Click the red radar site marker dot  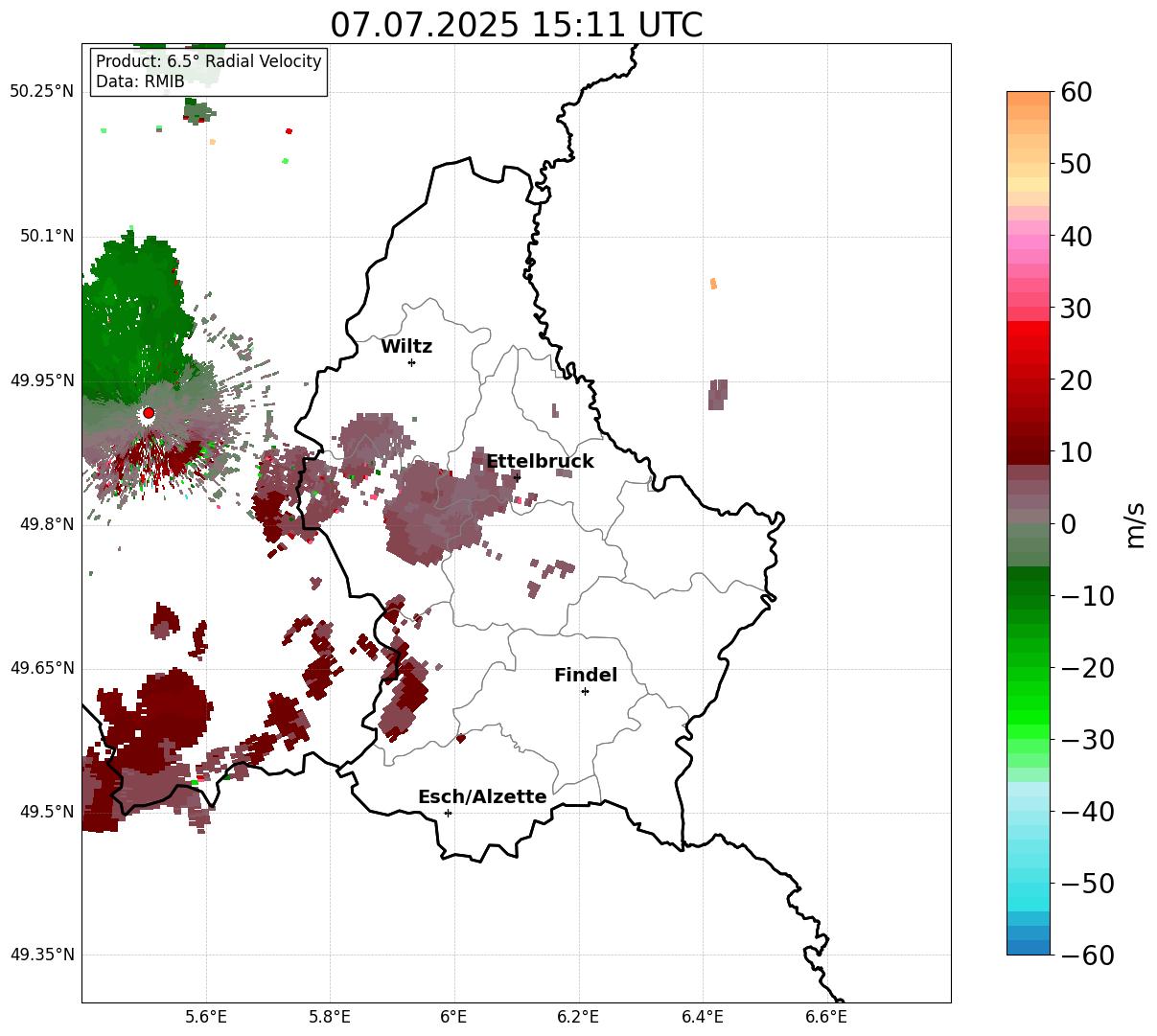click(149, 413)
